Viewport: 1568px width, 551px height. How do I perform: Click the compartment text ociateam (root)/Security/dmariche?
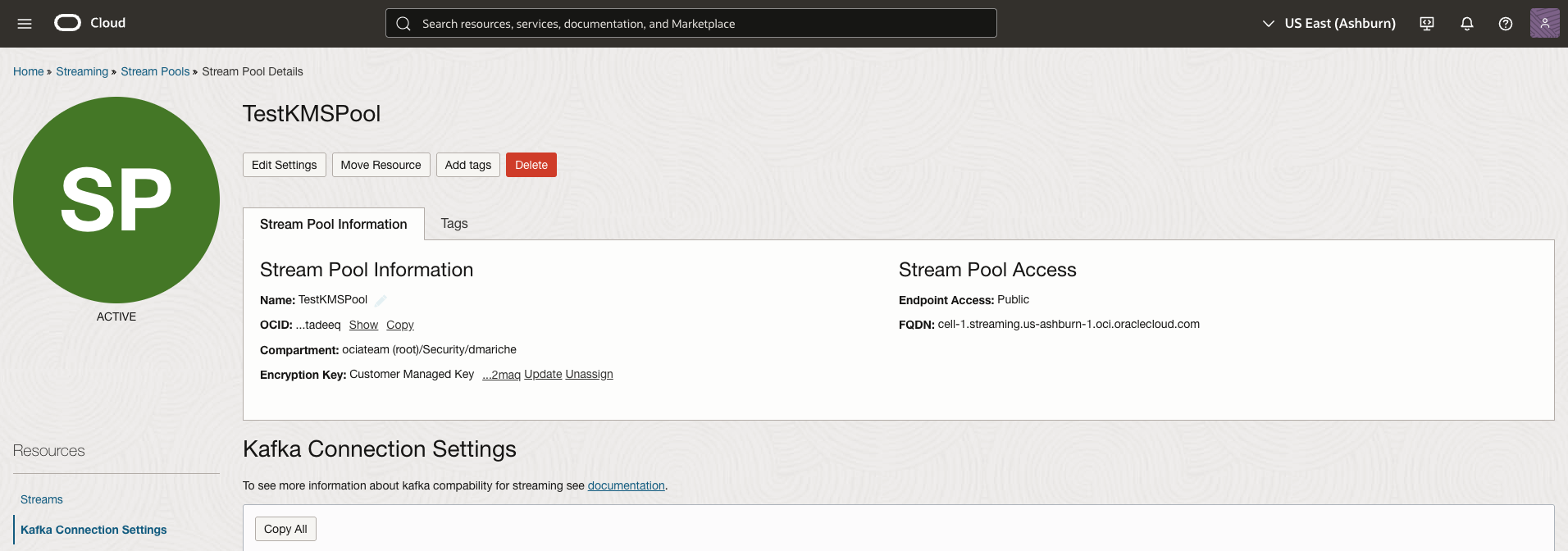[x=429, y=349]
